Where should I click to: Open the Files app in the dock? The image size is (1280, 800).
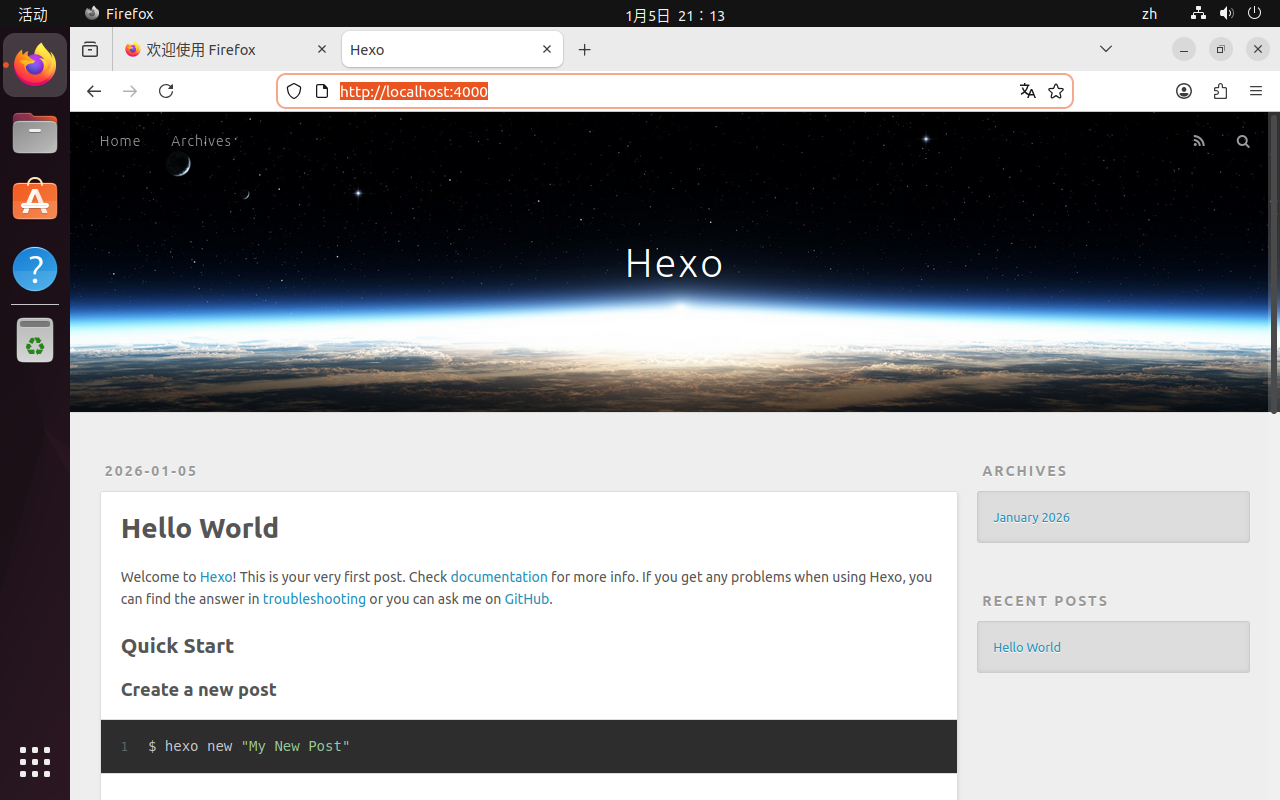click(x=35, y=133)
